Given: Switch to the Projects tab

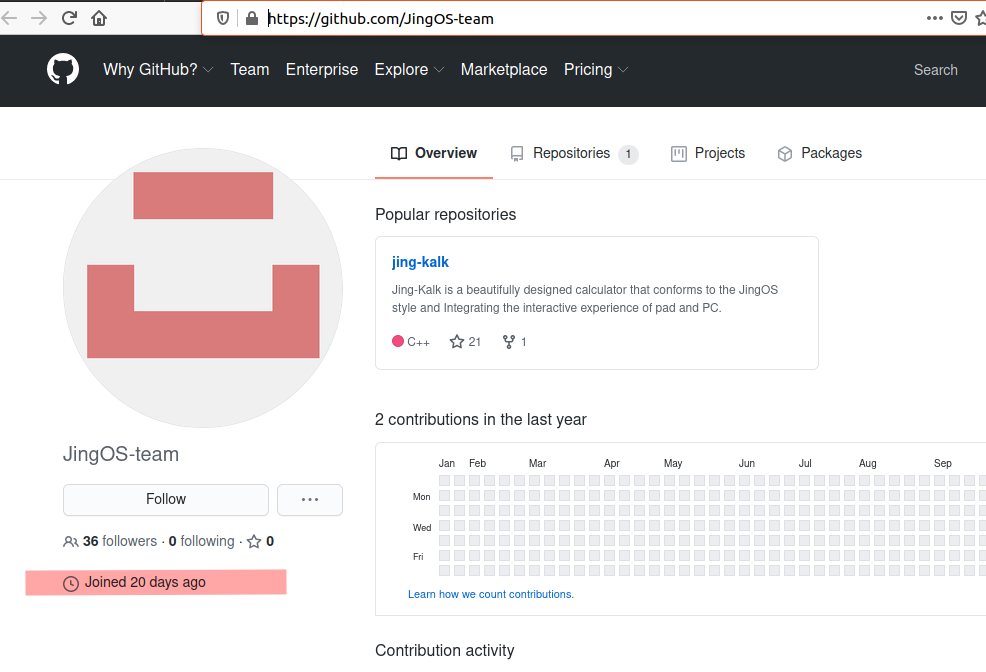Looking at the screenshot, I should coord(708,153).
